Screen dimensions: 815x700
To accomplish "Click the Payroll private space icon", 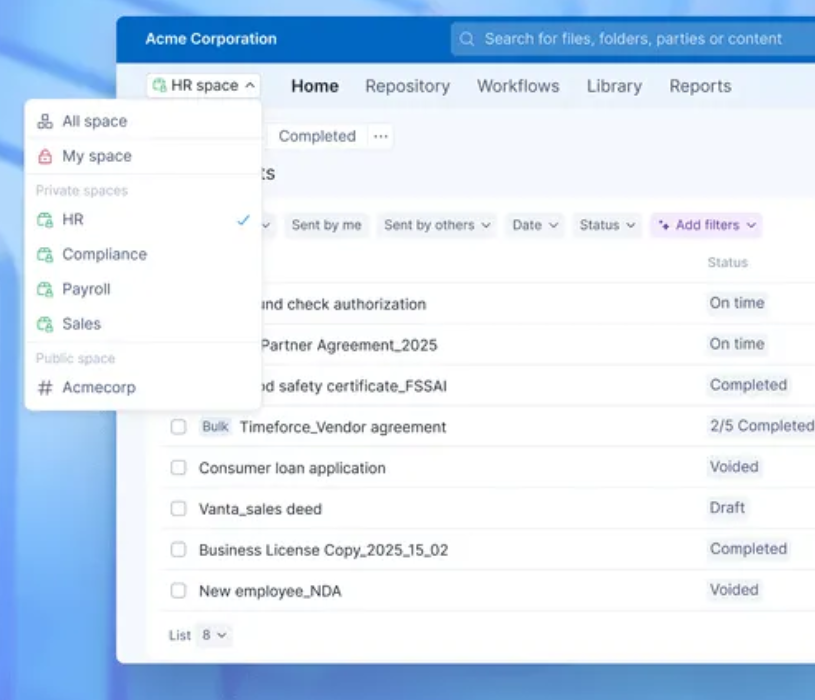I will coord(43,288).
